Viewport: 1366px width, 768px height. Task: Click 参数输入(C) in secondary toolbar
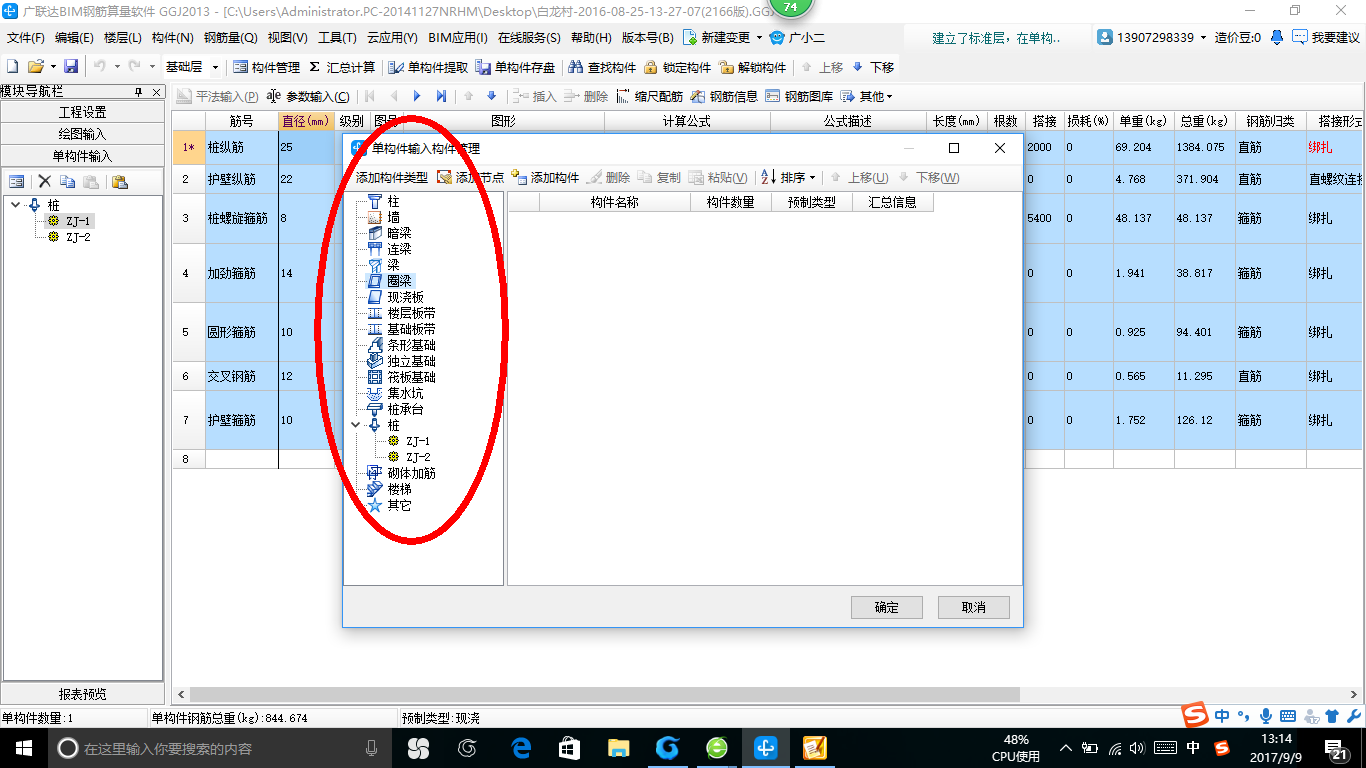point(309,96)
